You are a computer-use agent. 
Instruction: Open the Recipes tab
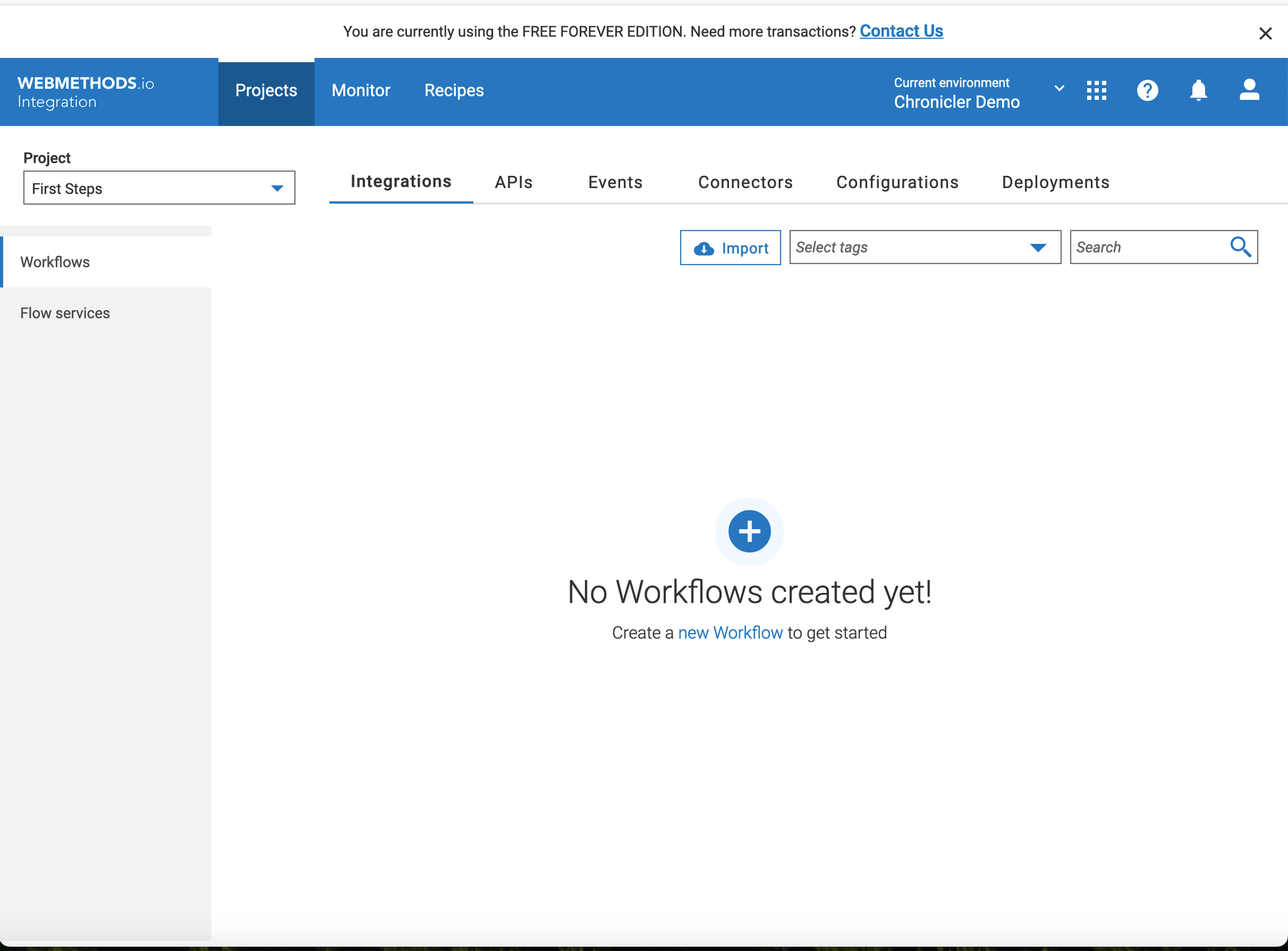pos(453,91)
